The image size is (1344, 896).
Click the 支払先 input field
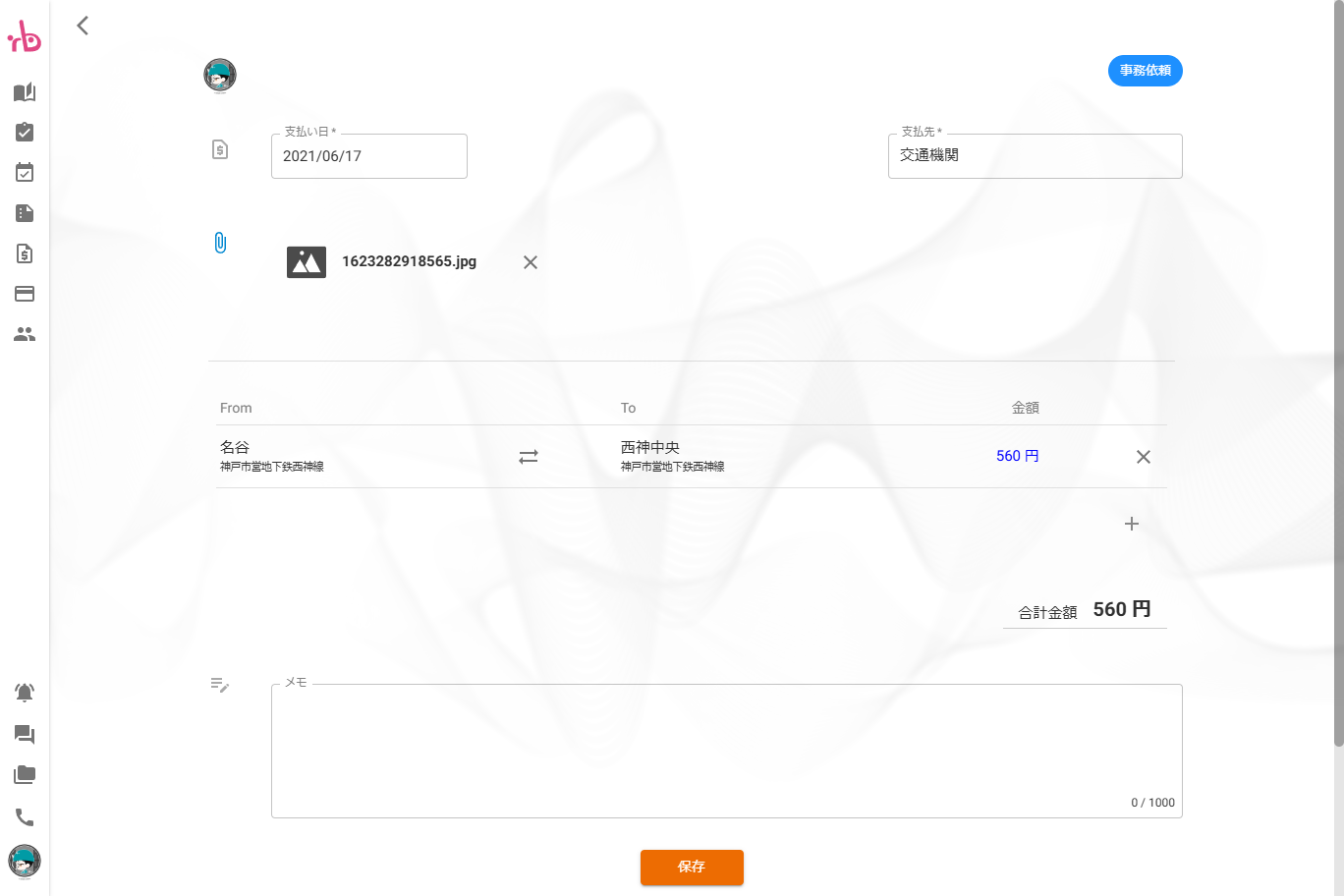(x=1035, y=156)
